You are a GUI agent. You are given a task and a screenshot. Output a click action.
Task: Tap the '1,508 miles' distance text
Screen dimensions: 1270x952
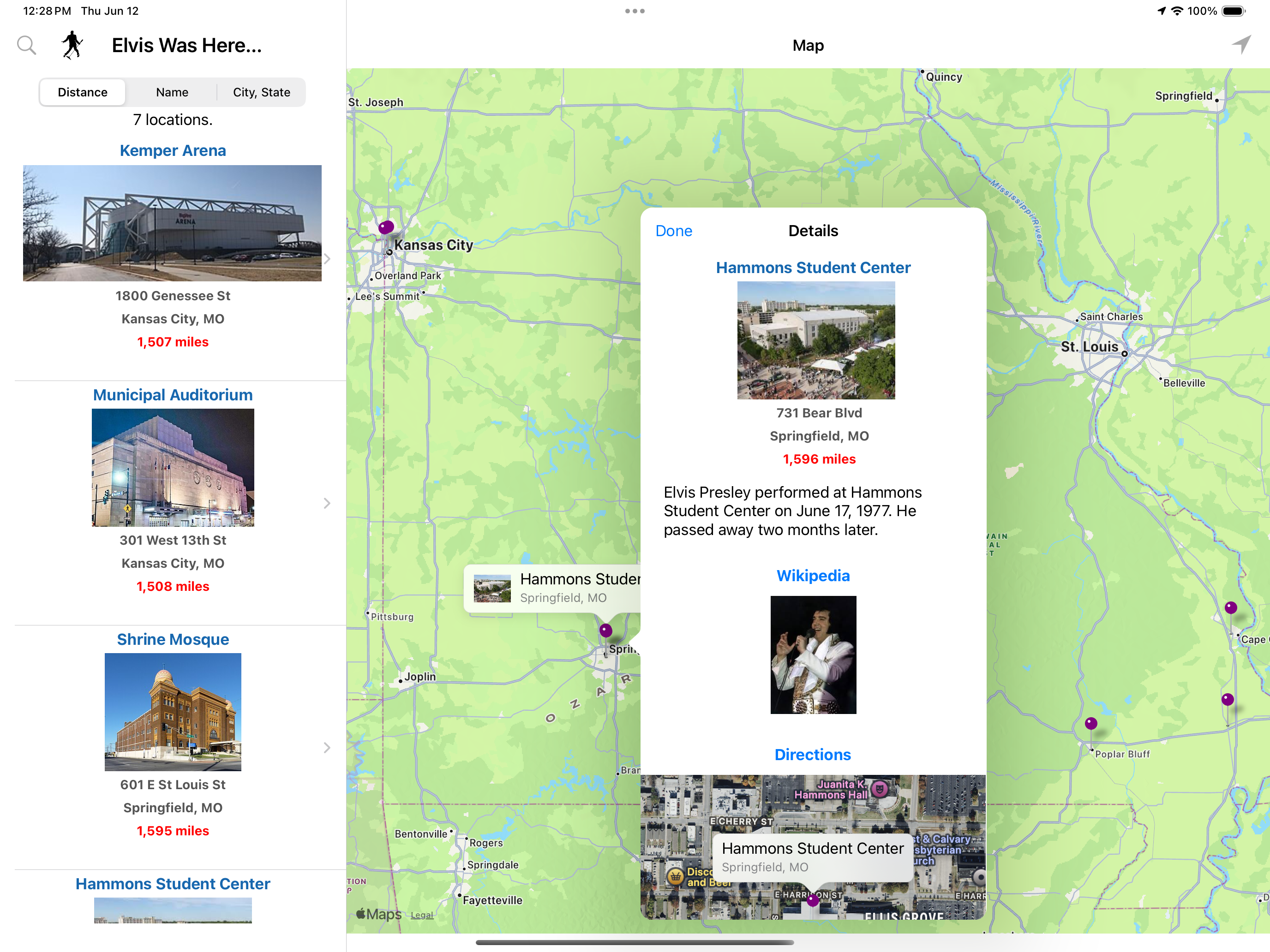tap(173, 586)
